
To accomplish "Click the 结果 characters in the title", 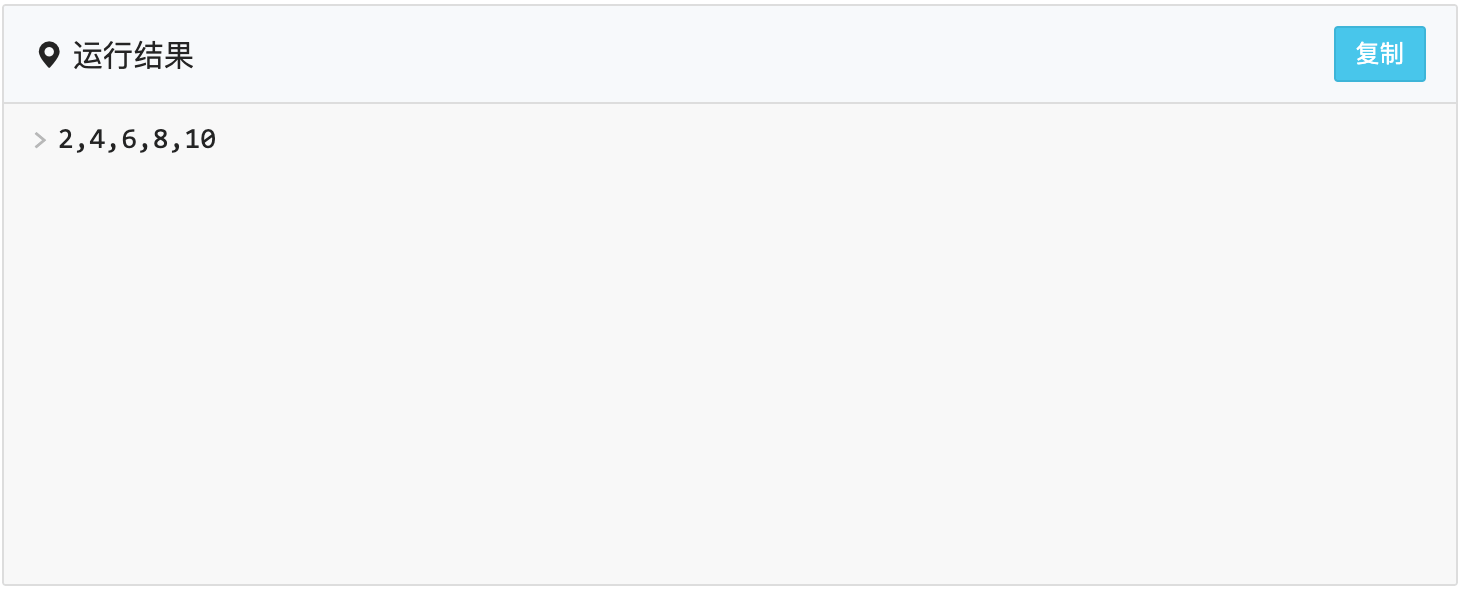I will pyautogui.click(x=163, y=55).
